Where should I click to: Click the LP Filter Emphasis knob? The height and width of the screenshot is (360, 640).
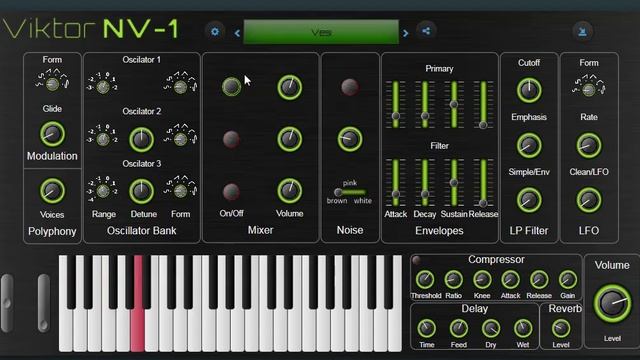(x=529, y=145)
